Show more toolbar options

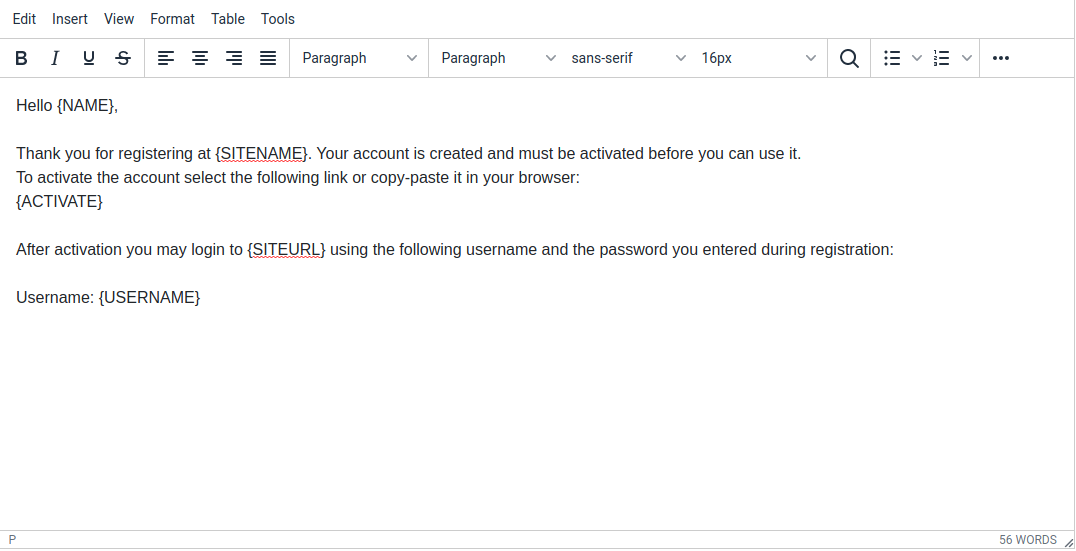click(1001, 58)
